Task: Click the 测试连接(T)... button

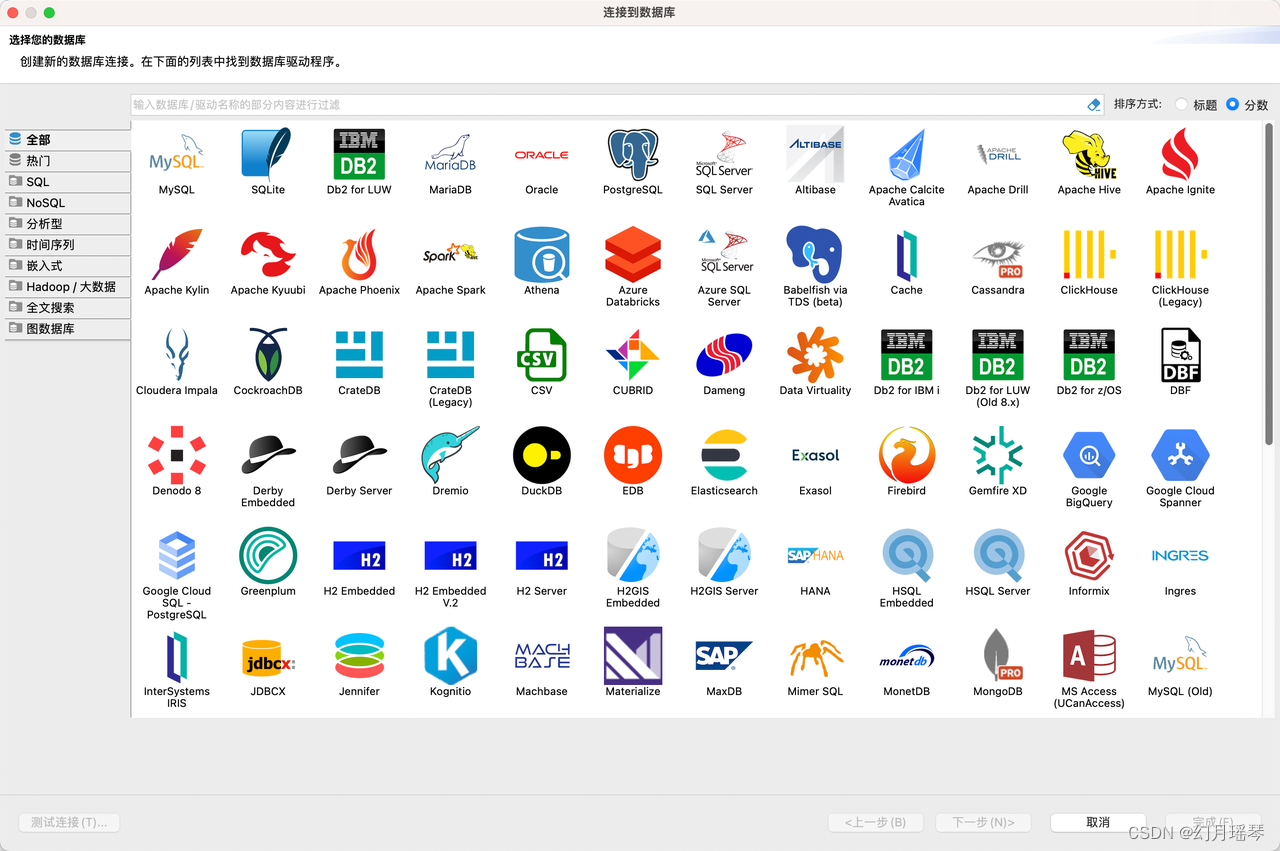Action: [69, 822]
